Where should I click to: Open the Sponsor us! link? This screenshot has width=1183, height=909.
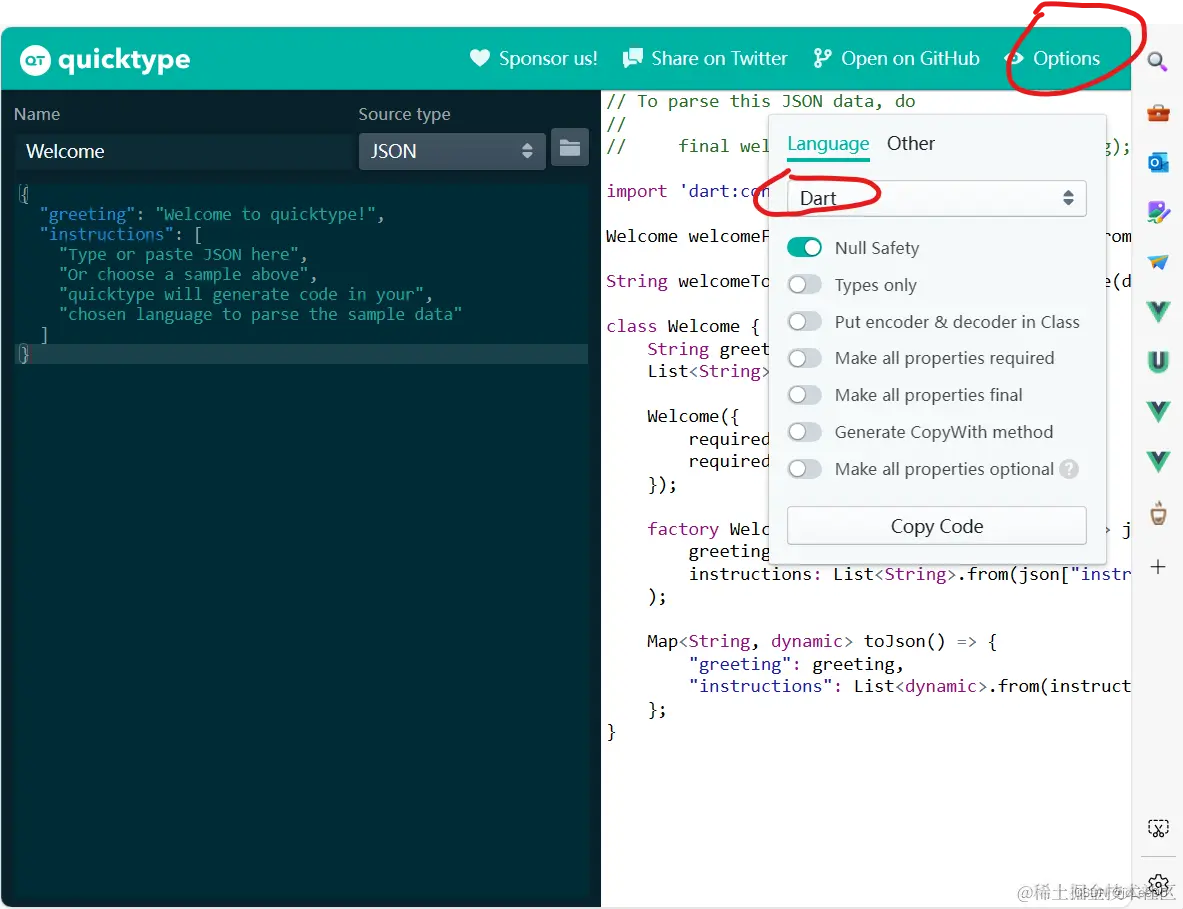(533, 58)
